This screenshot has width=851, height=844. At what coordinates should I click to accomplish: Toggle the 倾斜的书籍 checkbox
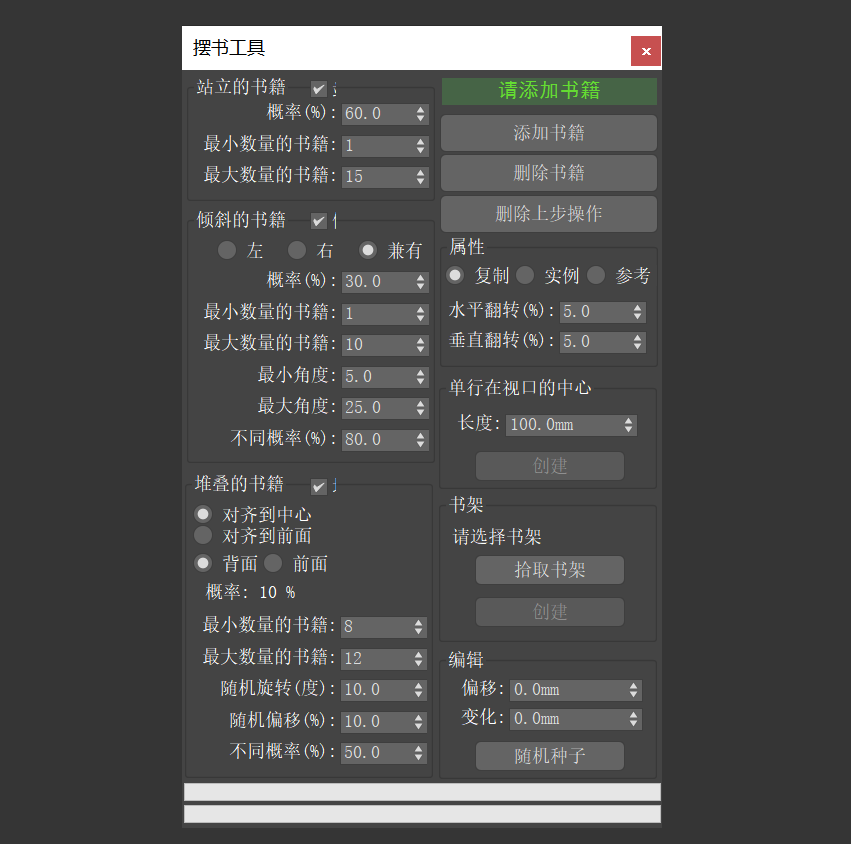click(319, 221)
